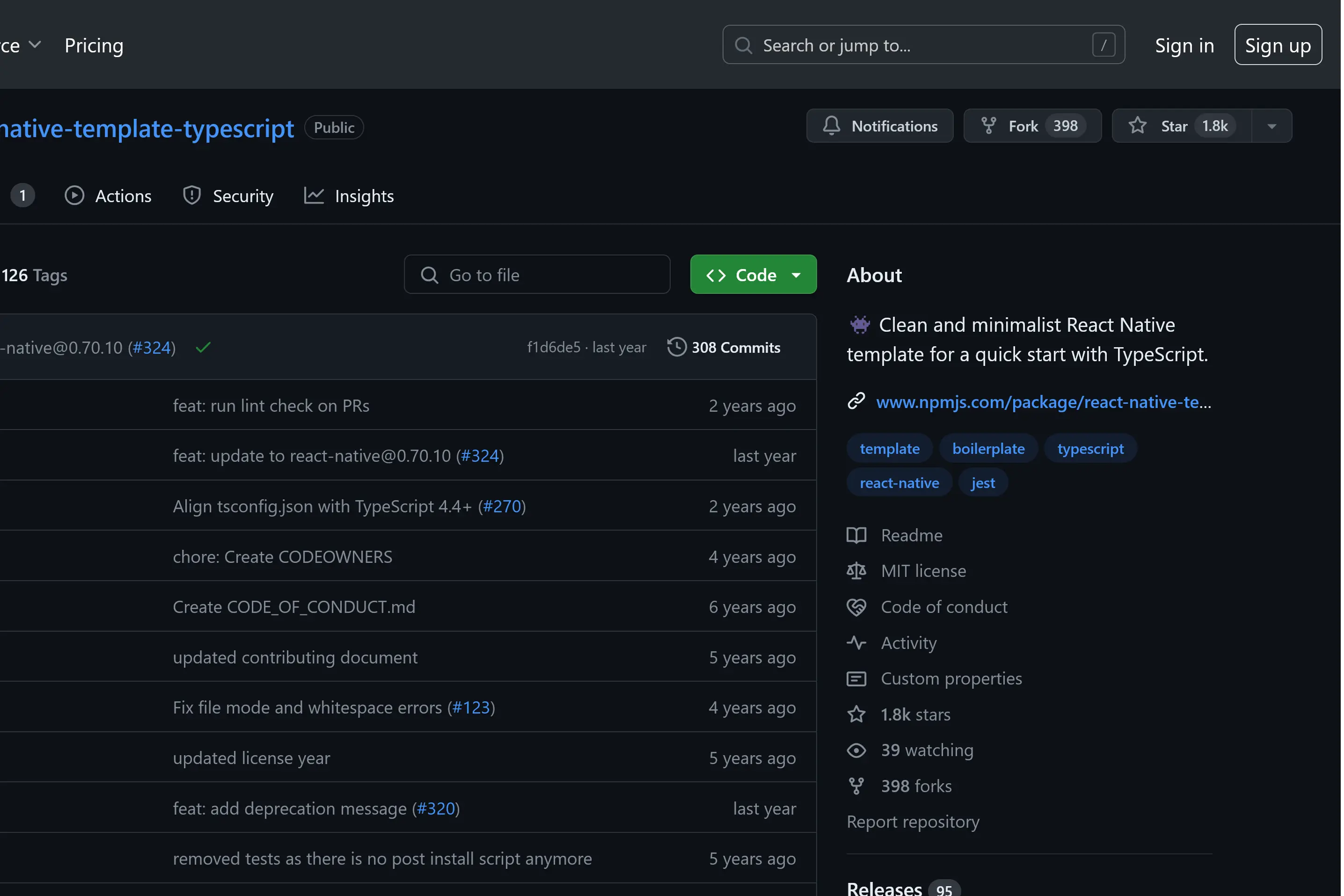Expand the dropdown chevron left of Pricing
Viewport: 1344px width, 896px height.
point(34,45)
